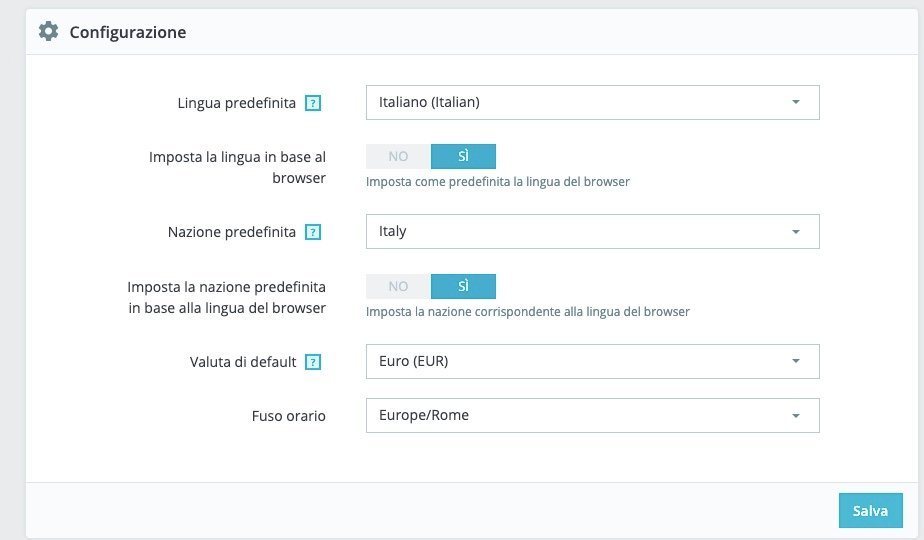Click the browser language hint text
924x540 pixels.
[x=497, y=182]
